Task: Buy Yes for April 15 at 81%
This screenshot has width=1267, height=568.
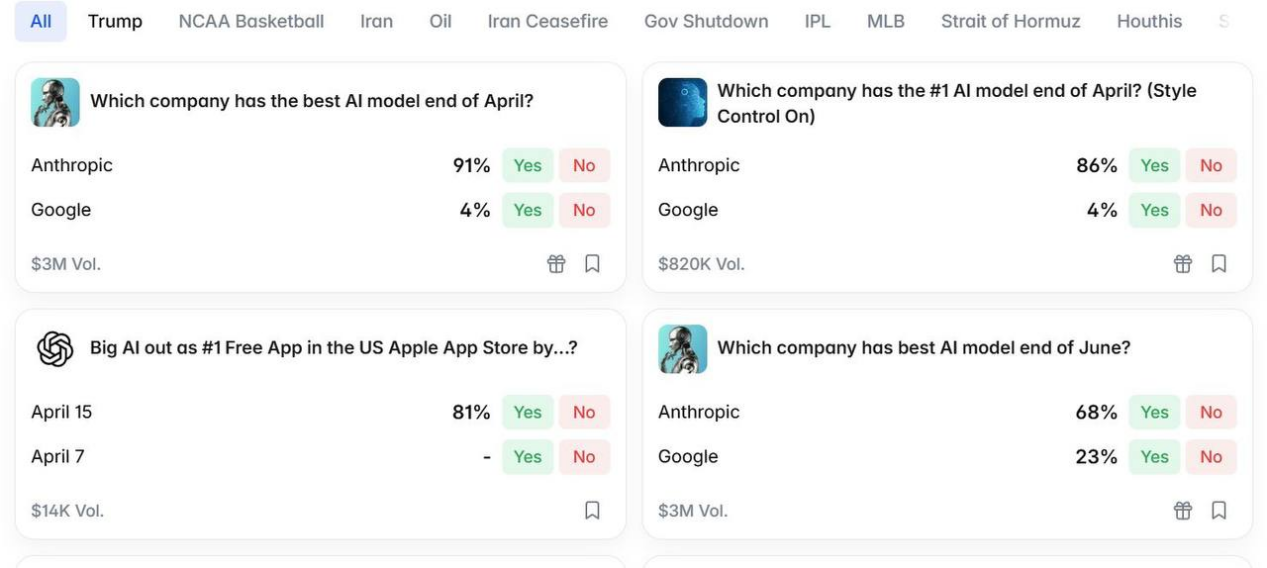Action: point(527,413)
